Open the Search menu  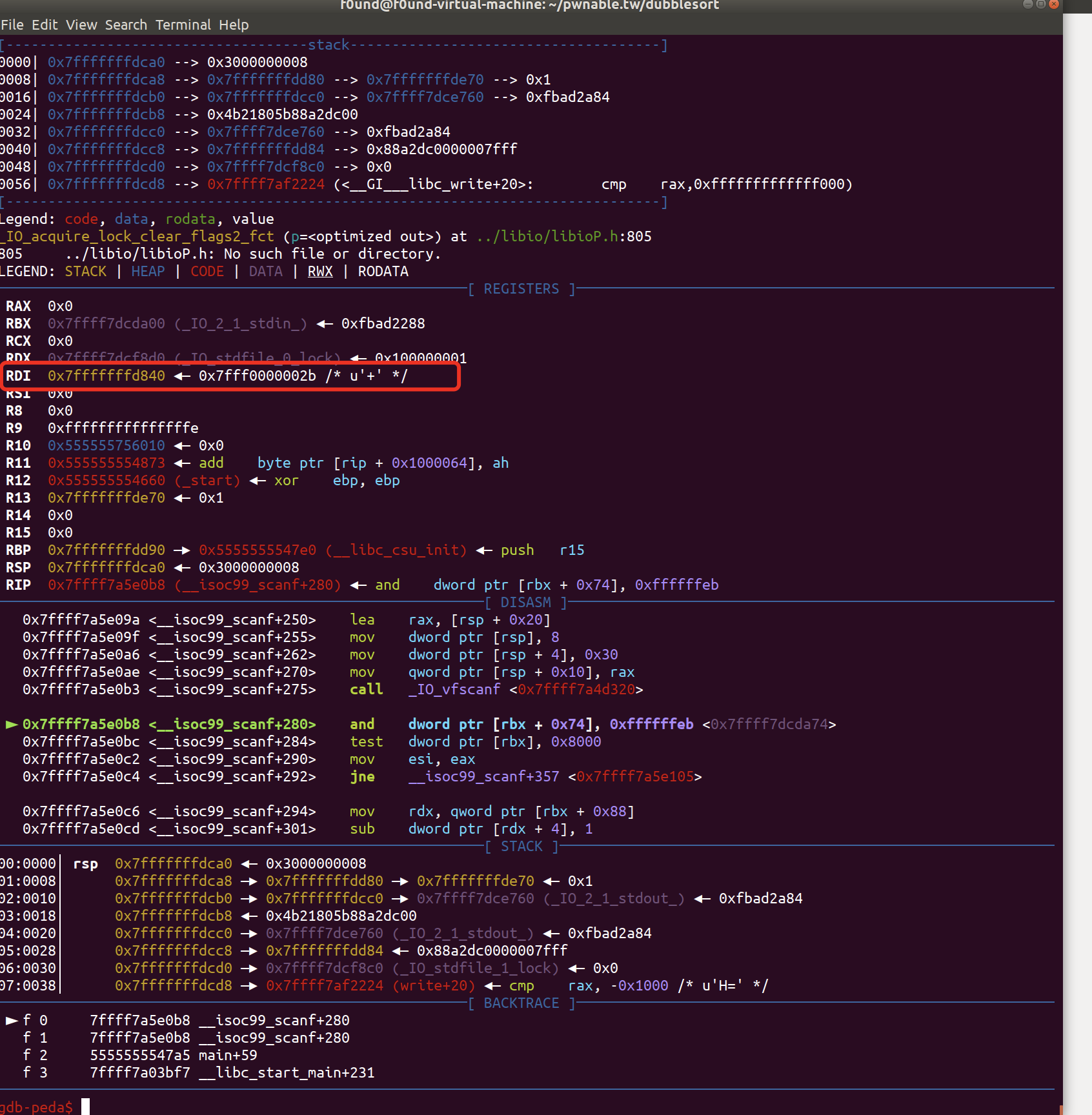(x=126, y=25)
